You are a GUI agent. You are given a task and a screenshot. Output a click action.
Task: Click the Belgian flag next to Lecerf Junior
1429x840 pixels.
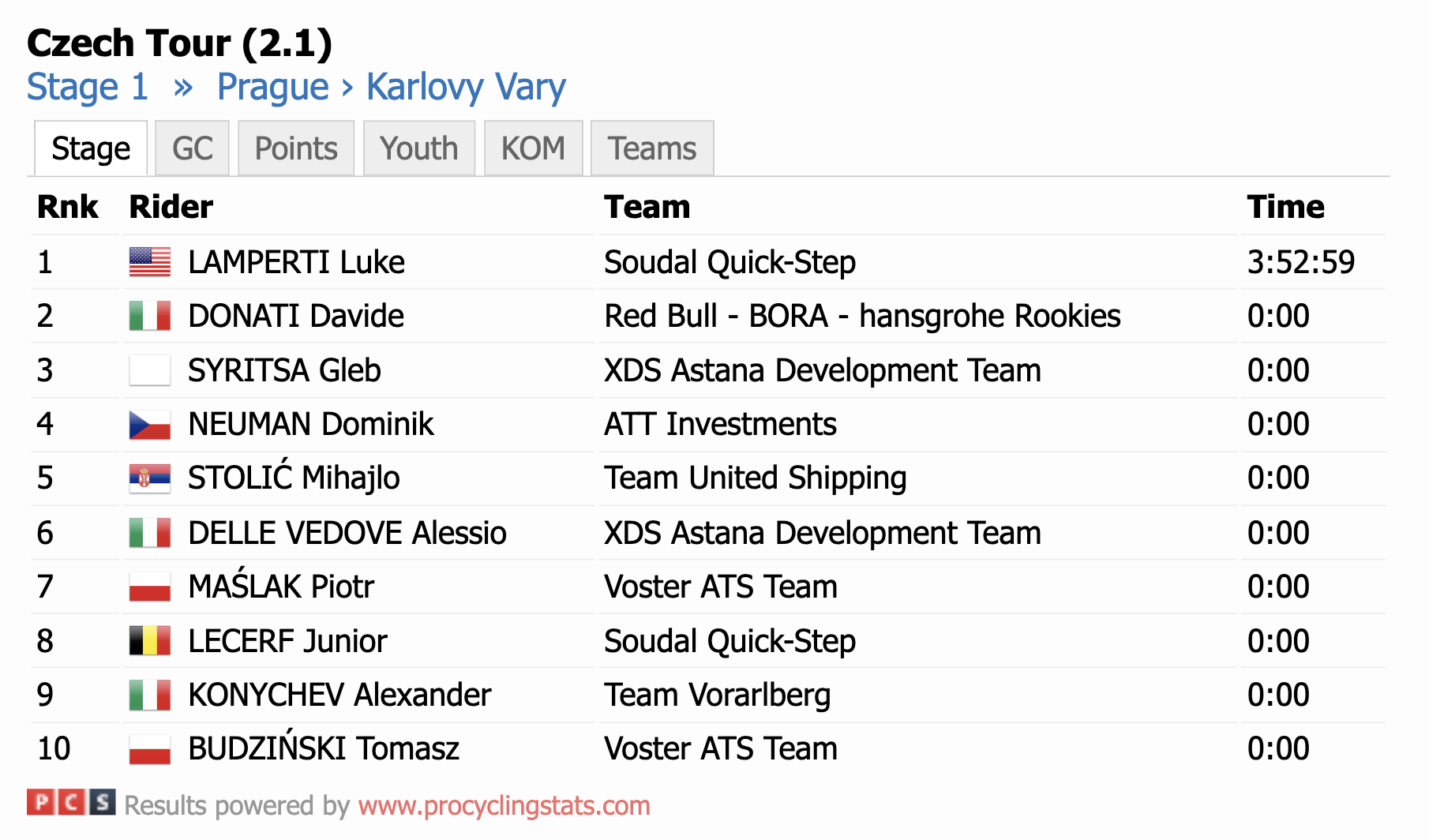click(150, 641)
